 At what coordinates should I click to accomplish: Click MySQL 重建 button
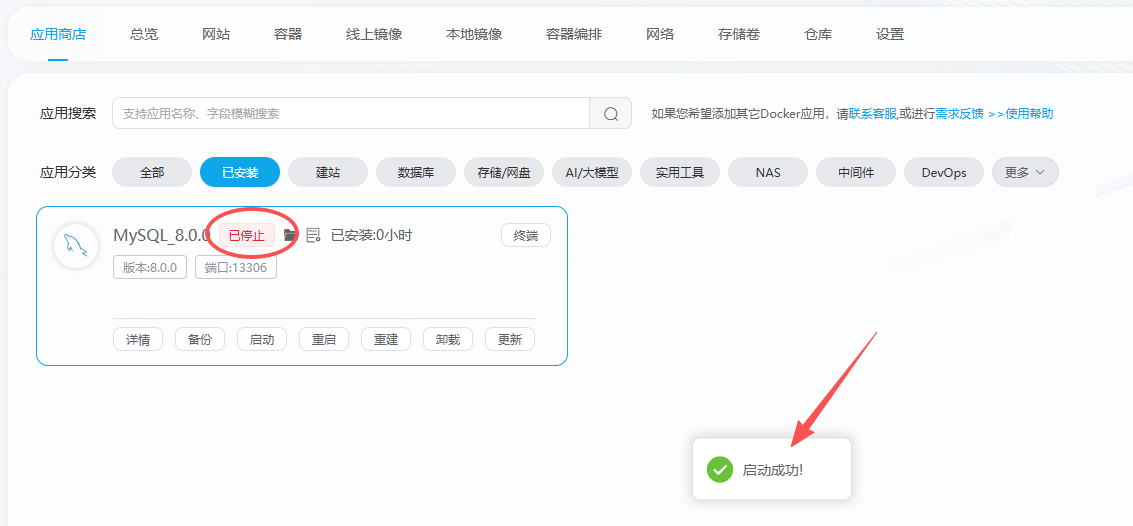click(x=386, y=339)
